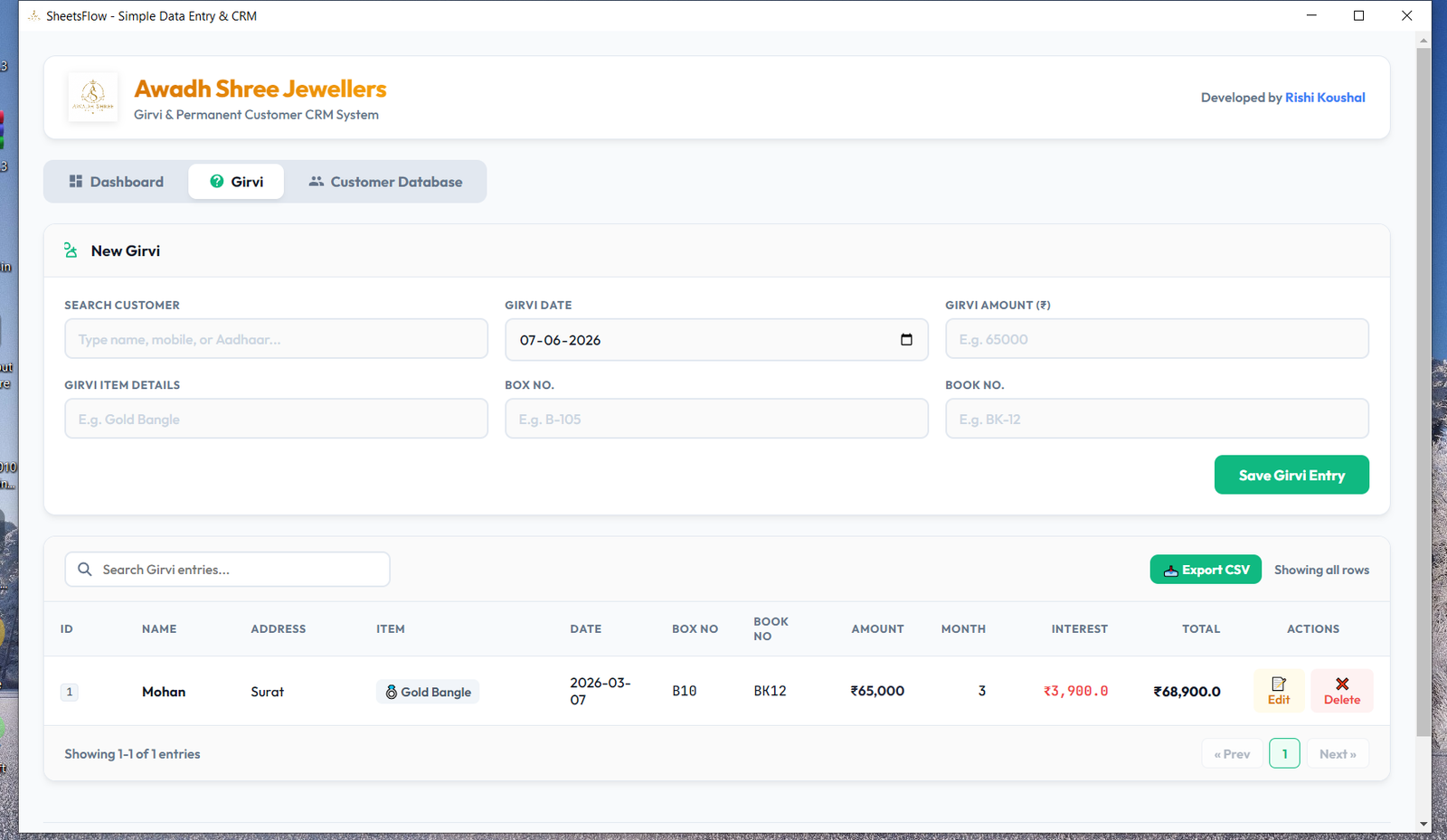Viewport: 1447px width, 840px height.
Task: Click the Girvi Amount input
Action: pyautogui.click(x=1157, y=339)
